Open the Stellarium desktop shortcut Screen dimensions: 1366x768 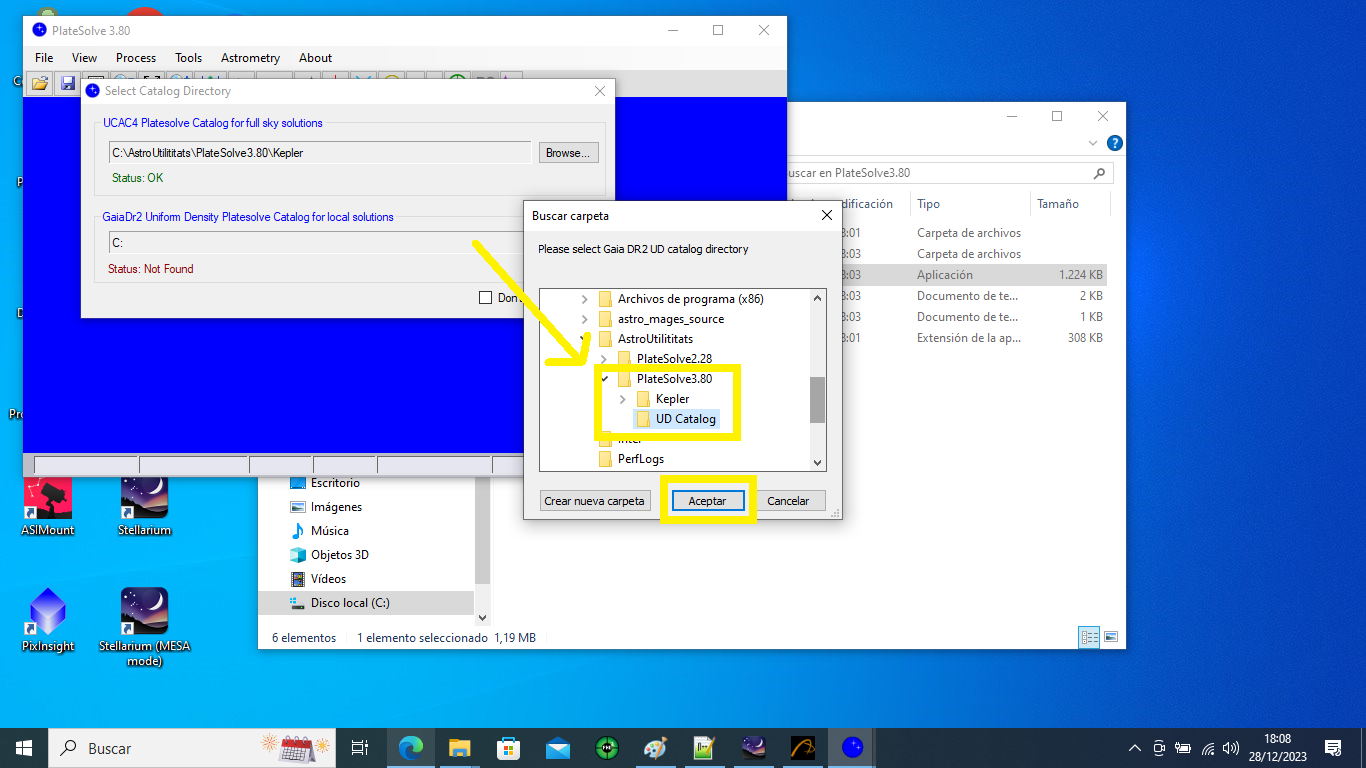(x=144, y=505)
